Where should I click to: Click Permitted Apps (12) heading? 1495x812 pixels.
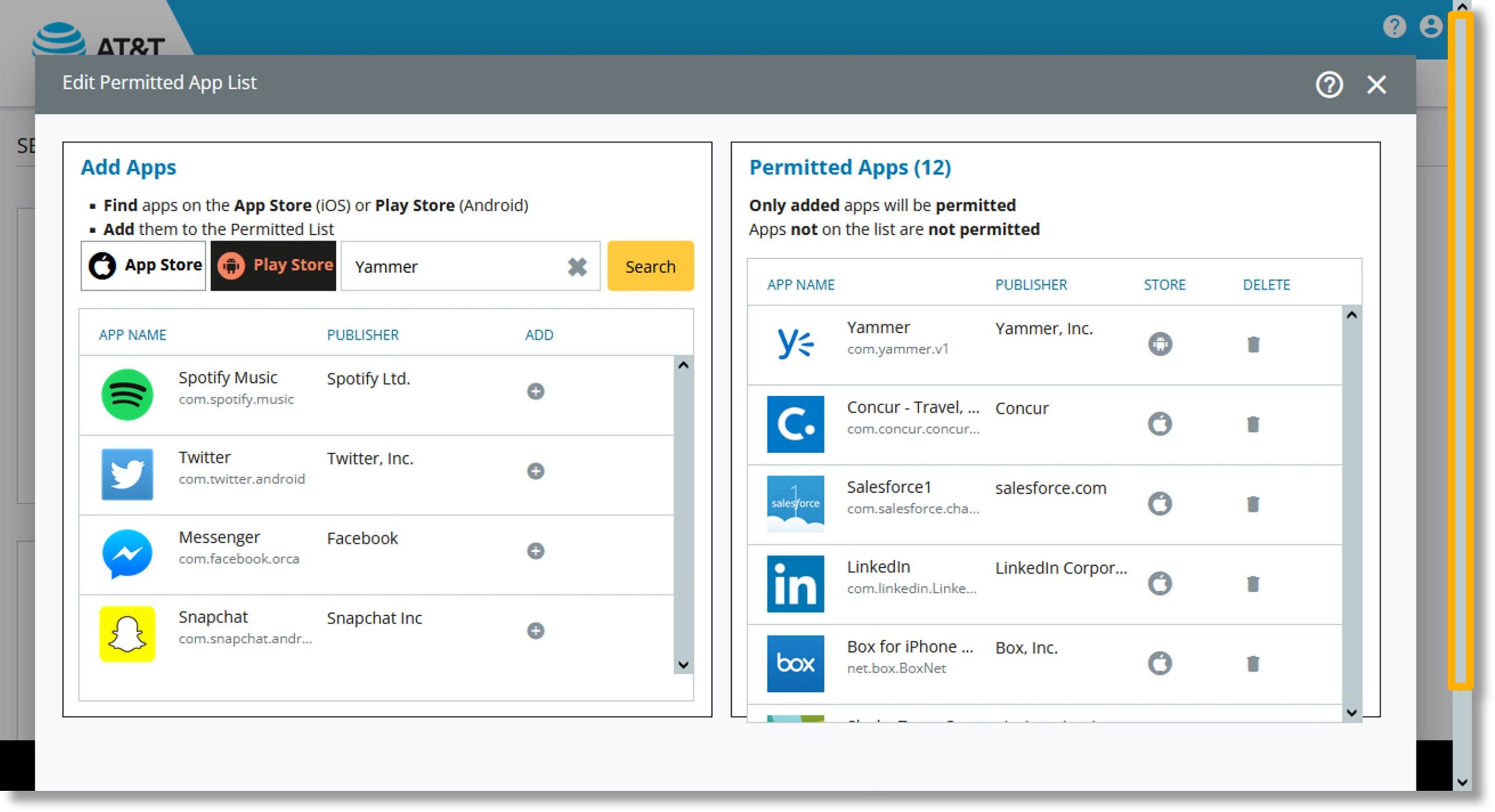click(x=850, y=168)
